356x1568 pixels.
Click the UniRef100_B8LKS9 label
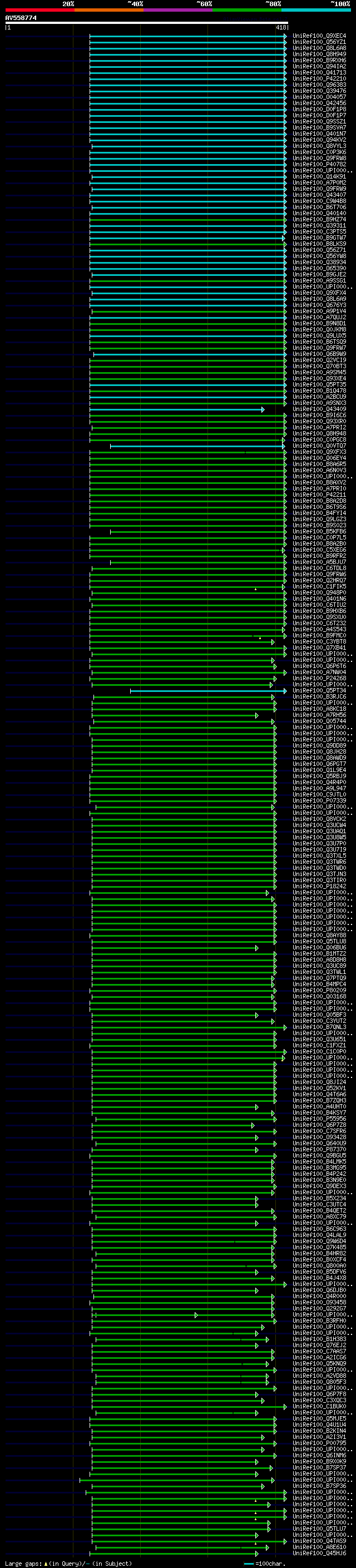319,244
